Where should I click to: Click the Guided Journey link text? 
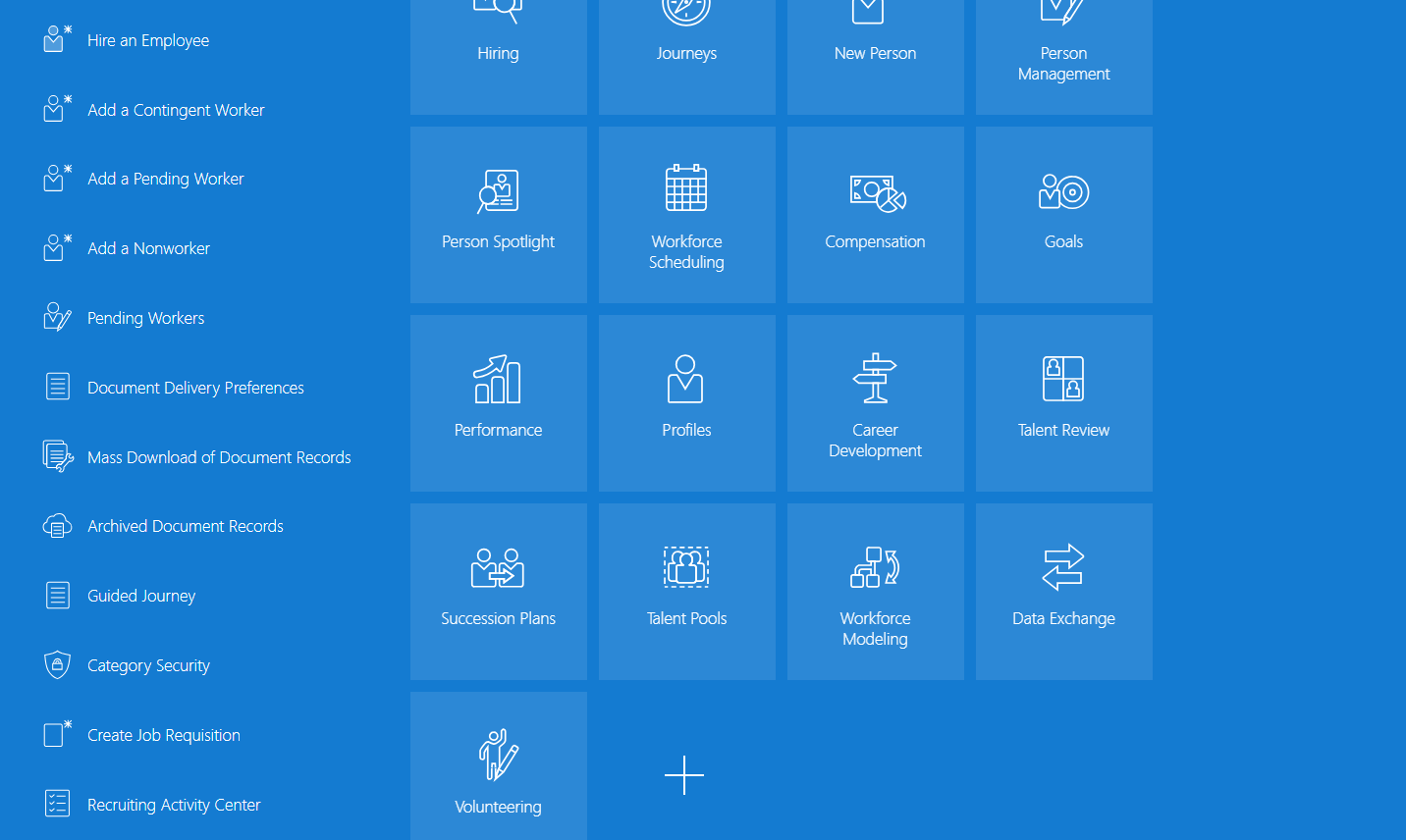(141, 596)
